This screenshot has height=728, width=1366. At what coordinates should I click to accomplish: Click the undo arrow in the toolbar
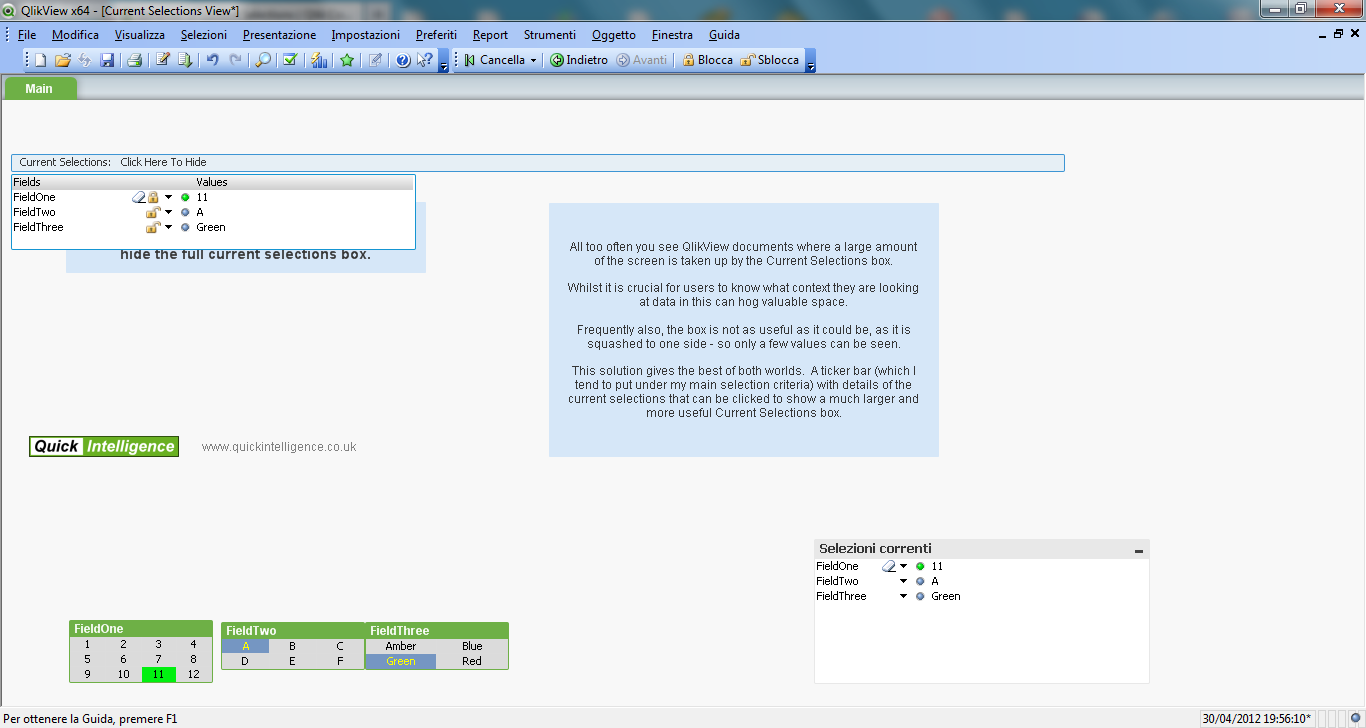point(212,60)
